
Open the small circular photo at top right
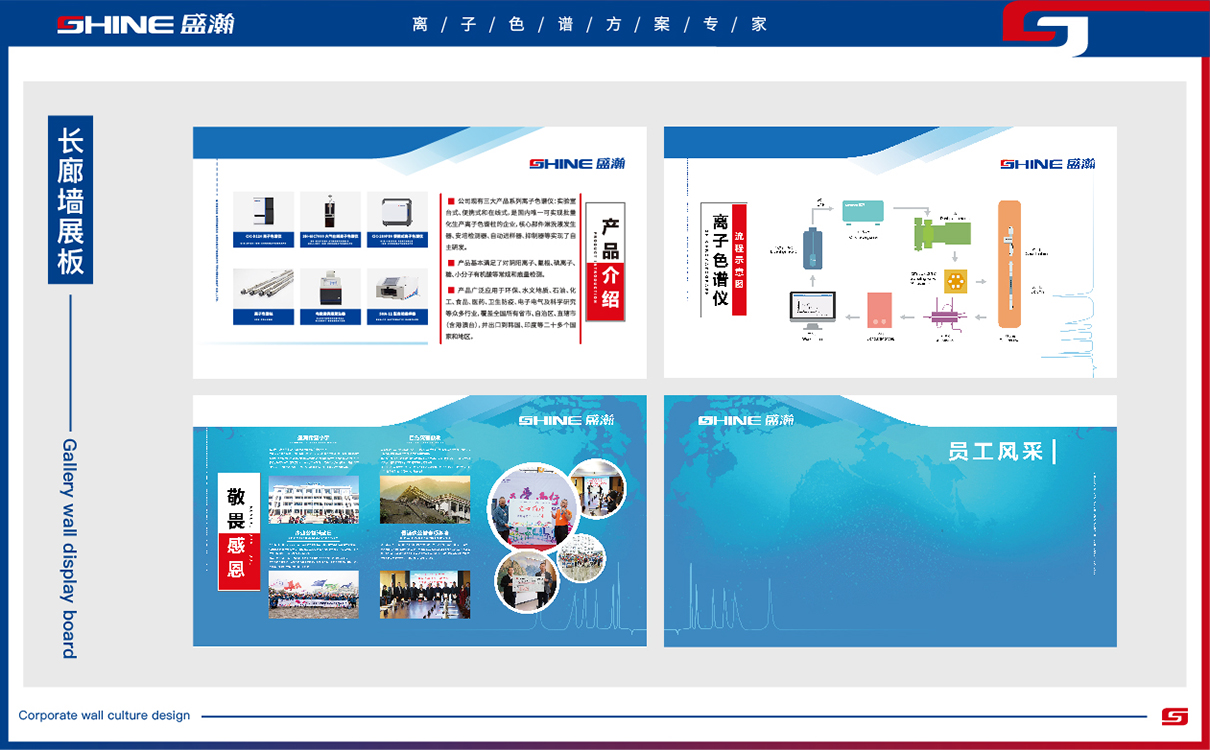(597, 489)
